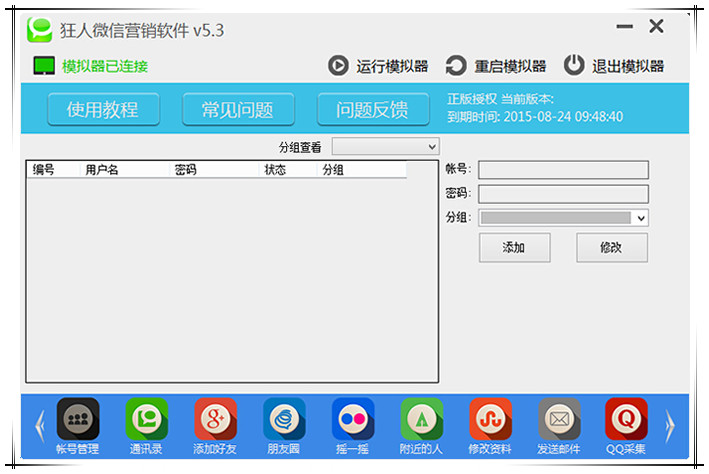This screenshot has height=474, width=709.
Task: Focus the 密码 password input field
Action: [563, 194]
